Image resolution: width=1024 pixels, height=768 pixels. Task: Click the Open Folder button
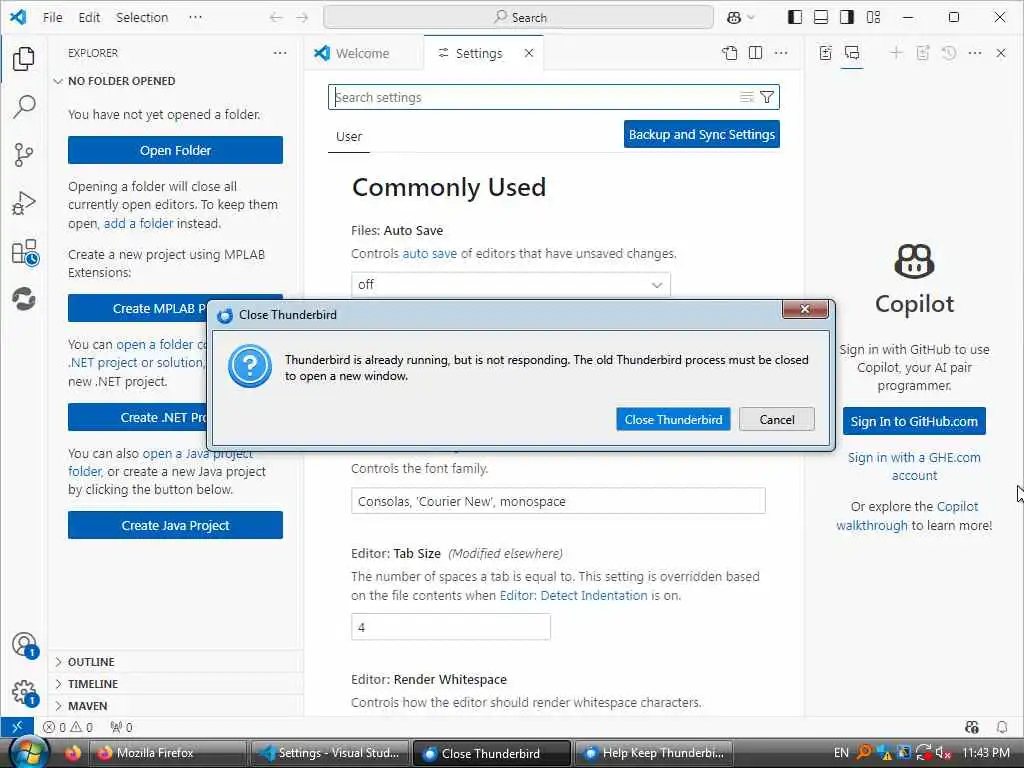point(175,150)
